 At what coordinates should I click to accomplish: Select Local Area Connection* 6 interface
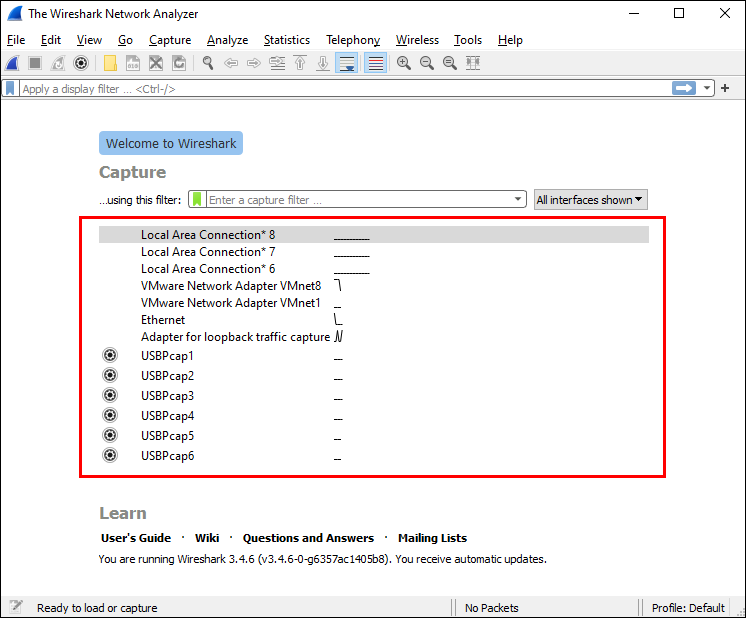373,269
